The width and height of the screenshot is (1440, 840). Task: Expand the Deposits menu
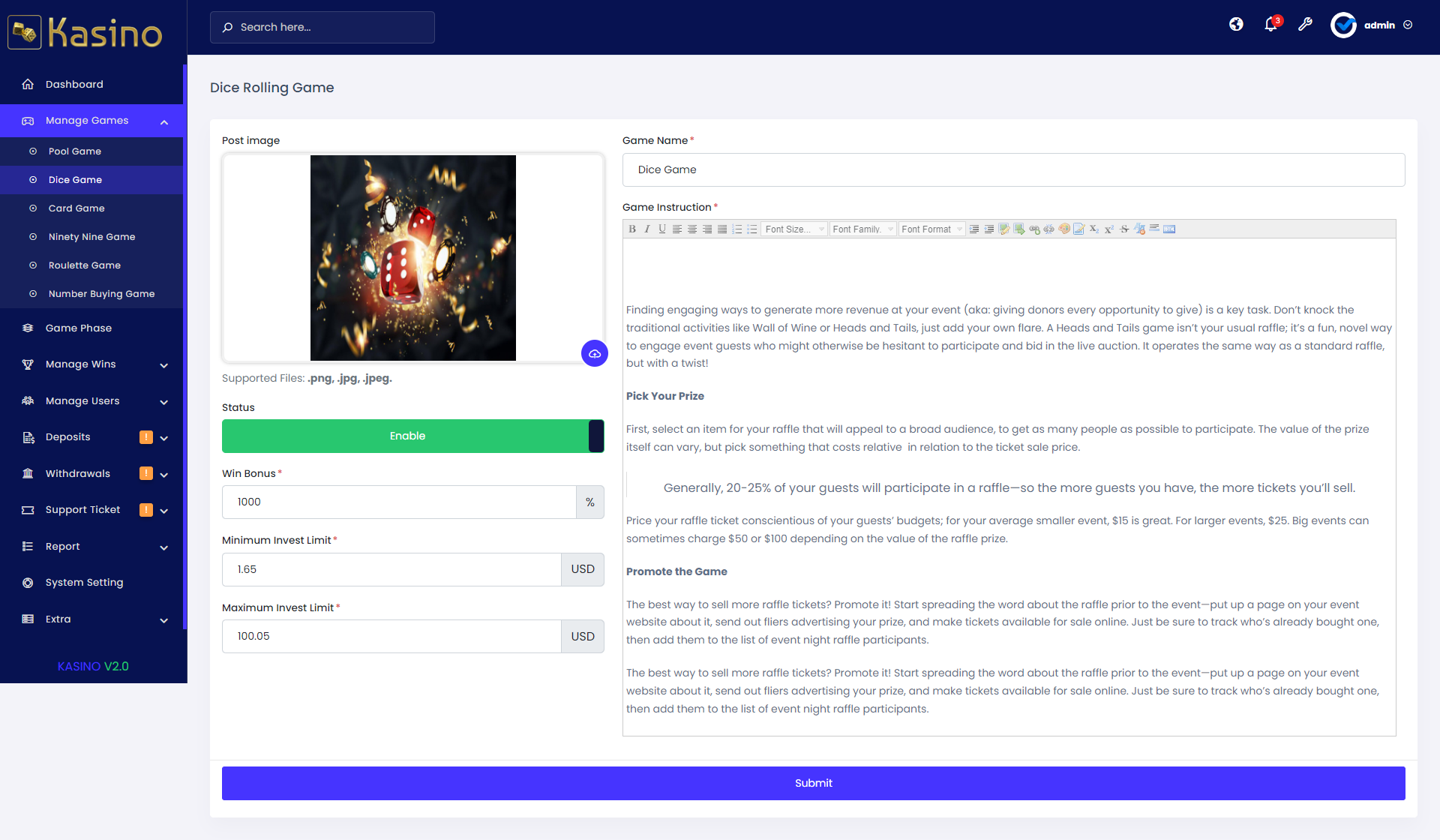[91, 437]
